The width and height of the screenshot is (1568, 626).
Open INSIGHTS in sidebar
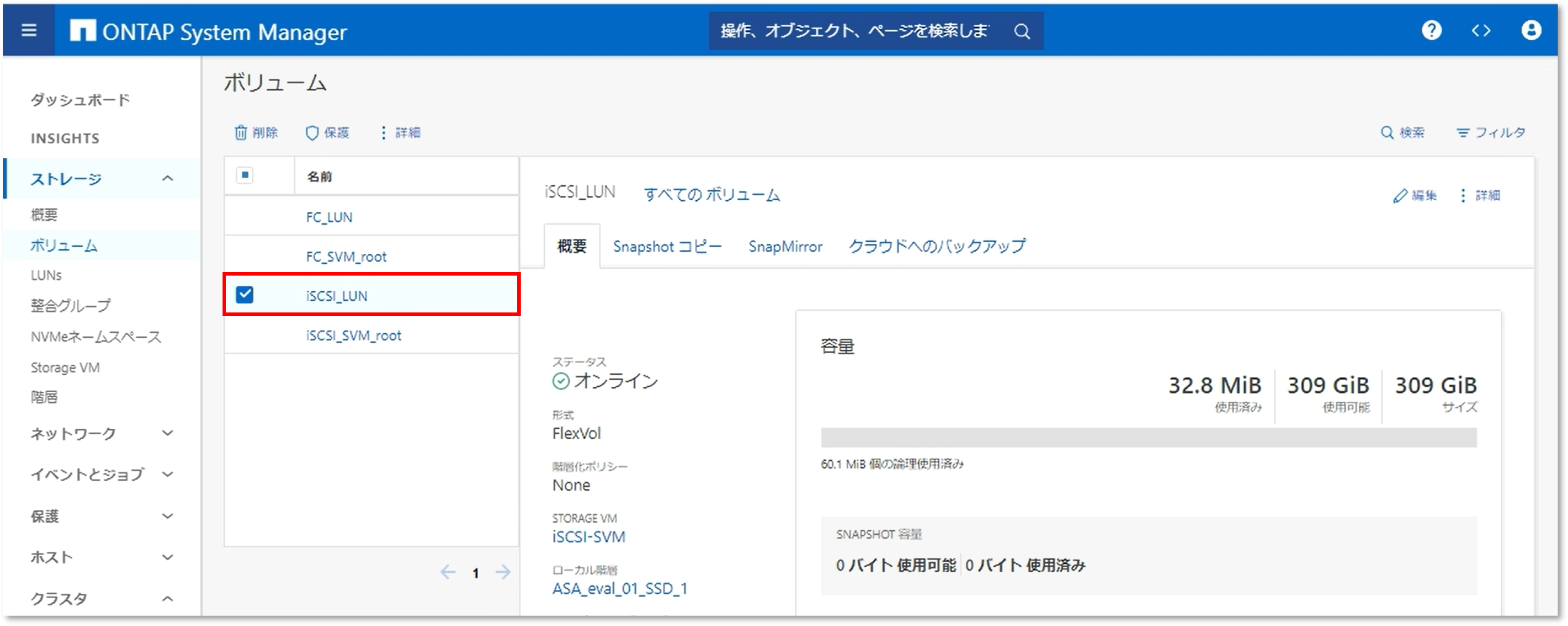[65, 139]
